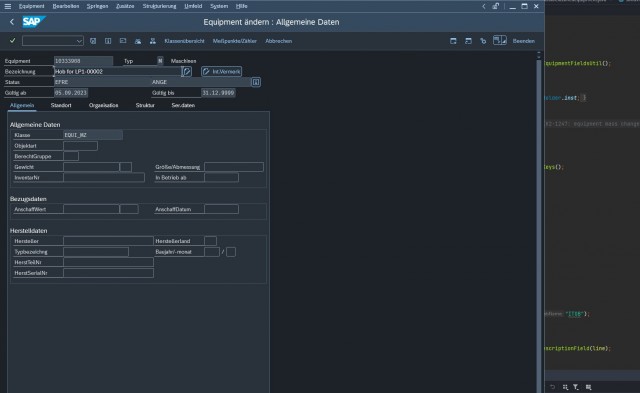Screen dimensions: 640x393
Task: Click the Baujahr year input field
Action: pyautogui.click(x=212, y=252)
